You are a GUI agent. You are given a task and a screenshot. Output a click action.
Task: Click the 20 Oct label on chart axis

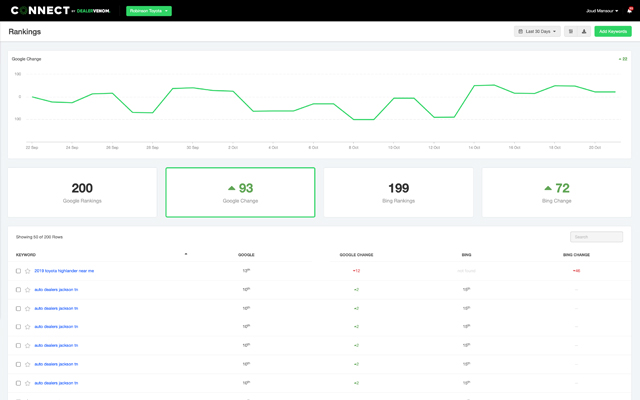pos(595,147)
